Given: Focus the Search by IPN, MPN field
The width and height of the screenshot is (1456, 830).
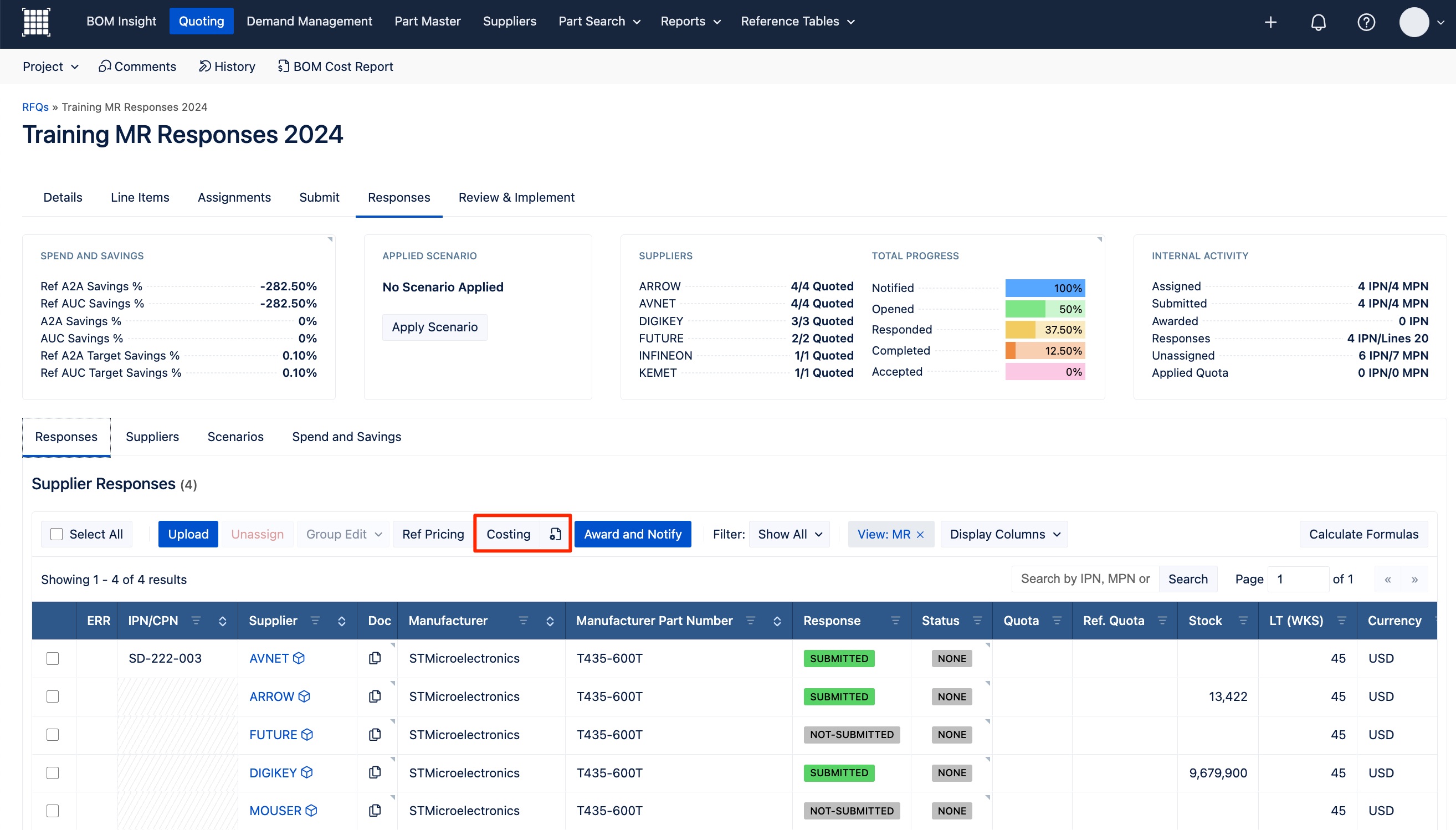Looking at the screenshot, I should [x=1085, y=579].
